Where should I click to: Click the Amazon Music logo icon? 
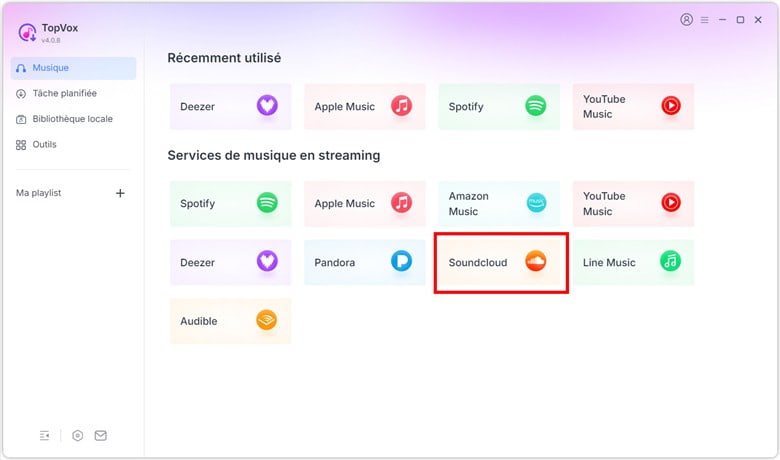click(x=536, y=202)
